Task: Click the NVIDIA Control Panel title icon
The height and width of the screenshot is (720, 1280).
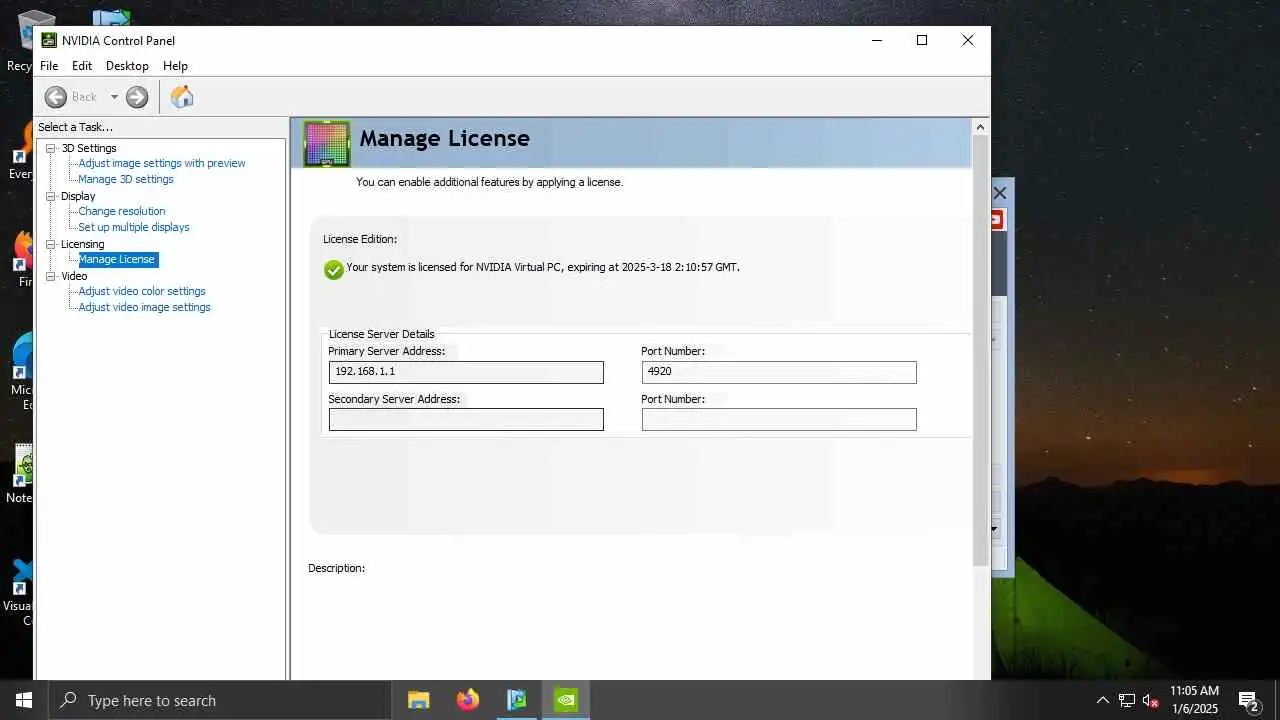Action: [49, 40]
